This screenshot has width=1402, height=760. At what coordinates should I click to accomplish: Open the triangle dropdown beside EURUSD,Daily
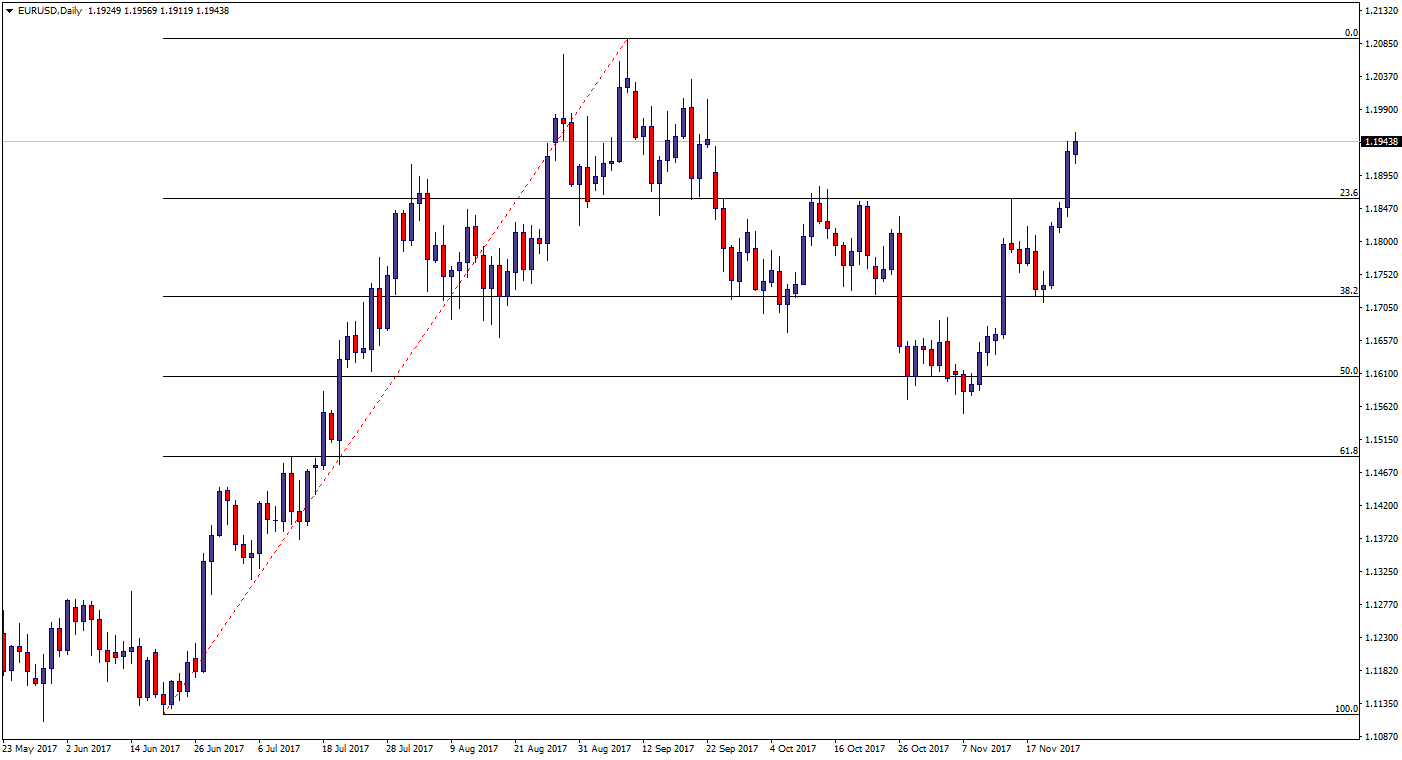point(8,11)
